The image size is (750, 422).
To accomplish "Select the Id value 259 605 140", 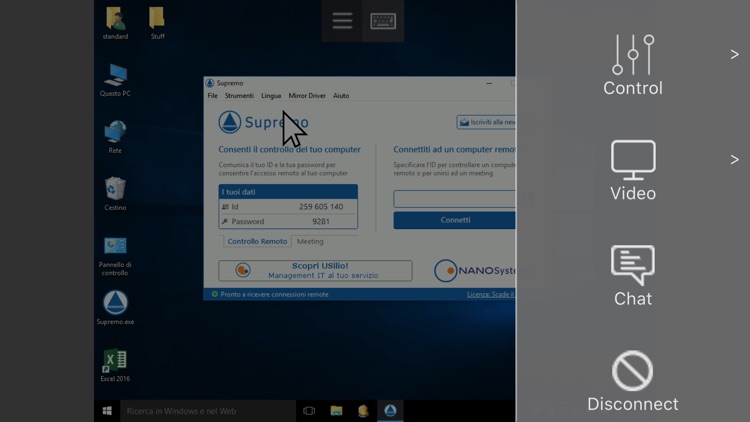I will pyautogui.click(x=321, y=207).
